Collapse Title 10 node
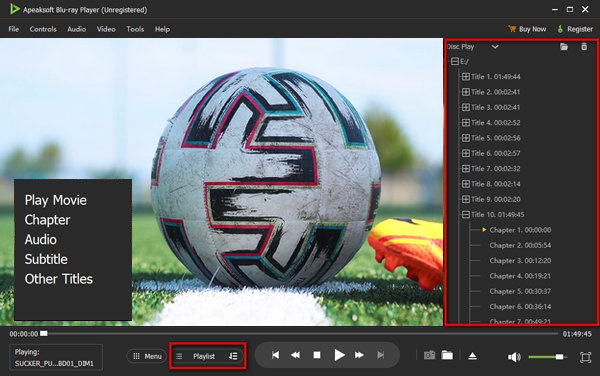Viewport: 600px width, 376px height. point(466,214)
